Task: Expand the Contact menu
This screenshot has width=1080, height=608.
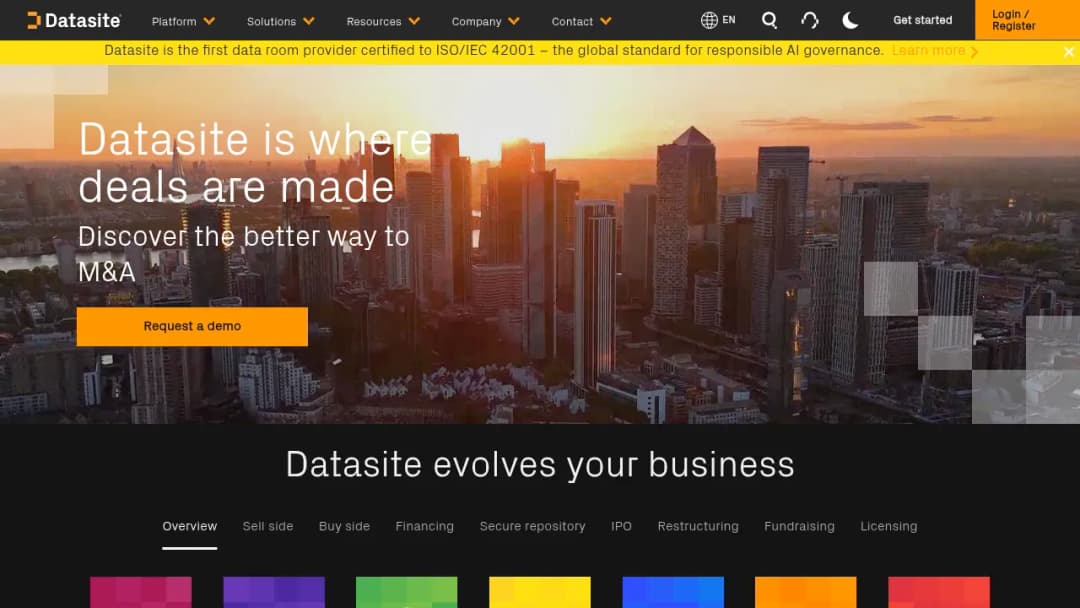Action: click(581, 21)
